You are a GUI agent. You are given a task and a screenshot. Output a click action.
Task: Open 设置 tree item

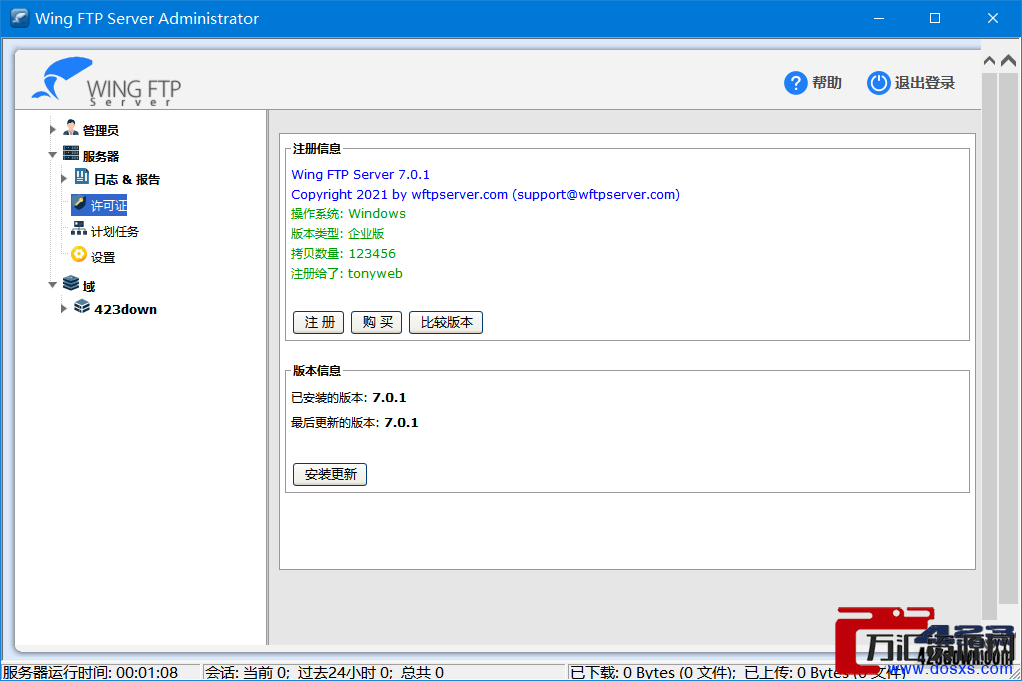pos(103,257)
